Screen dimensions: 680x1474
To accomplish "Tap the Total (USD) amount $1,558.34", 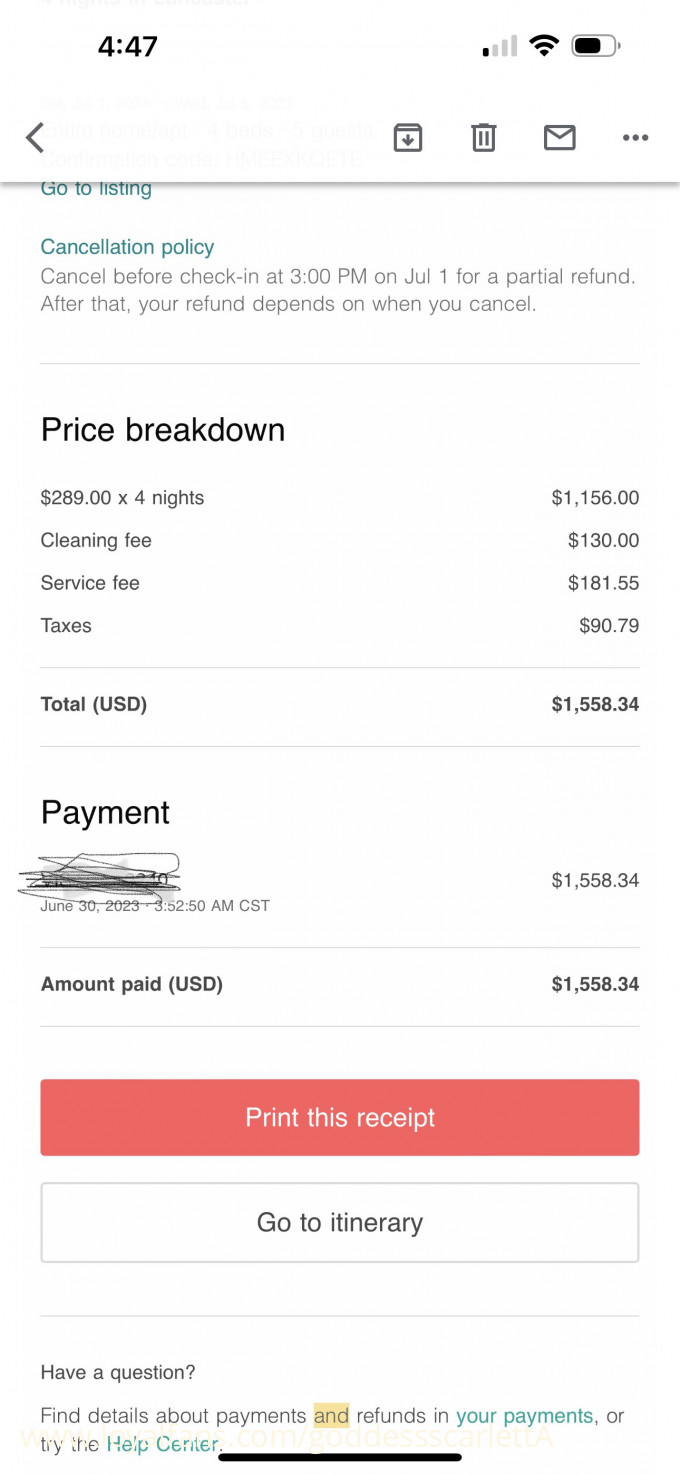I will [595, 704].
